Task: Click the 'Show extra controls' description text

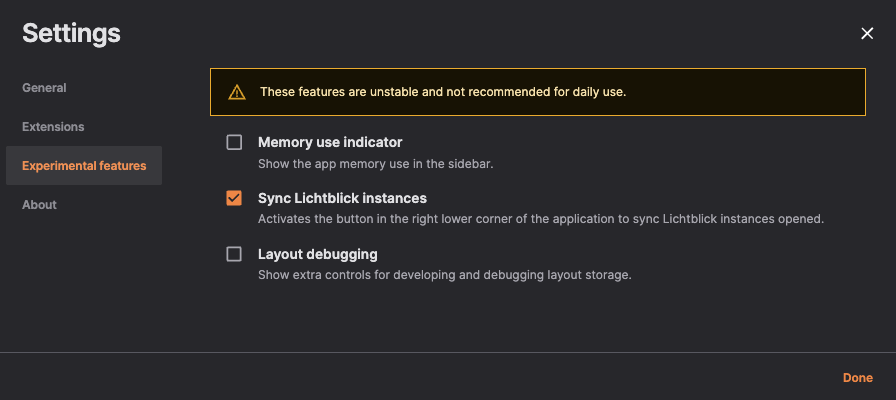Action: click(x=445, y=275)
